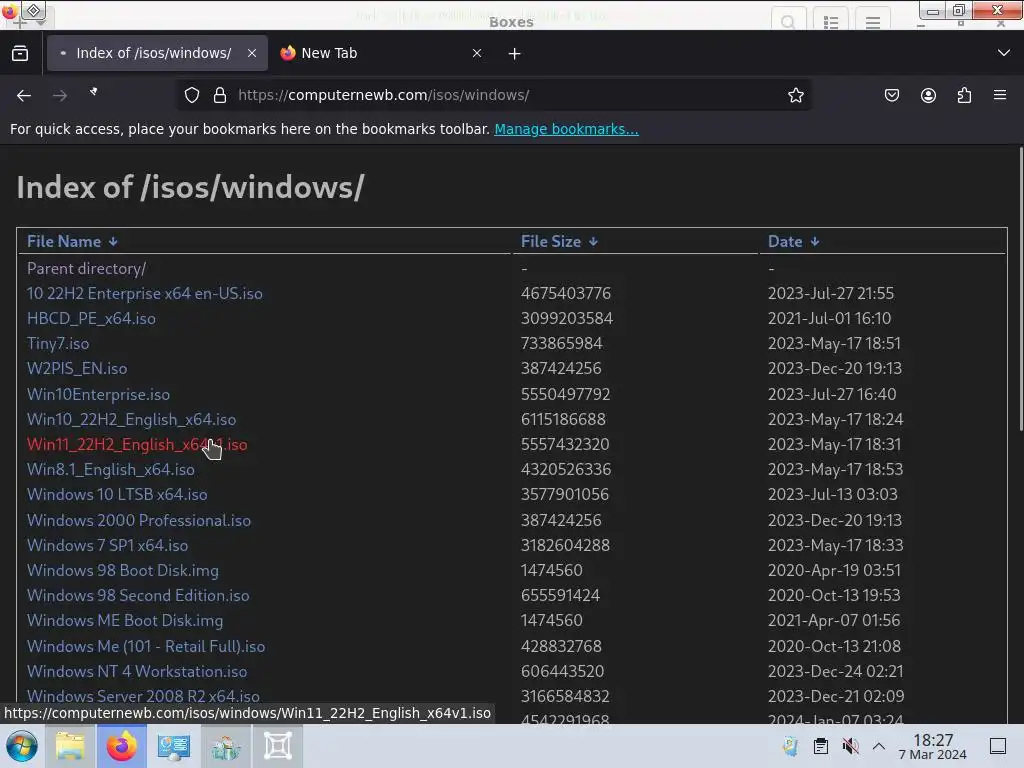Sort by File Name column header

(x=72, y=242)
